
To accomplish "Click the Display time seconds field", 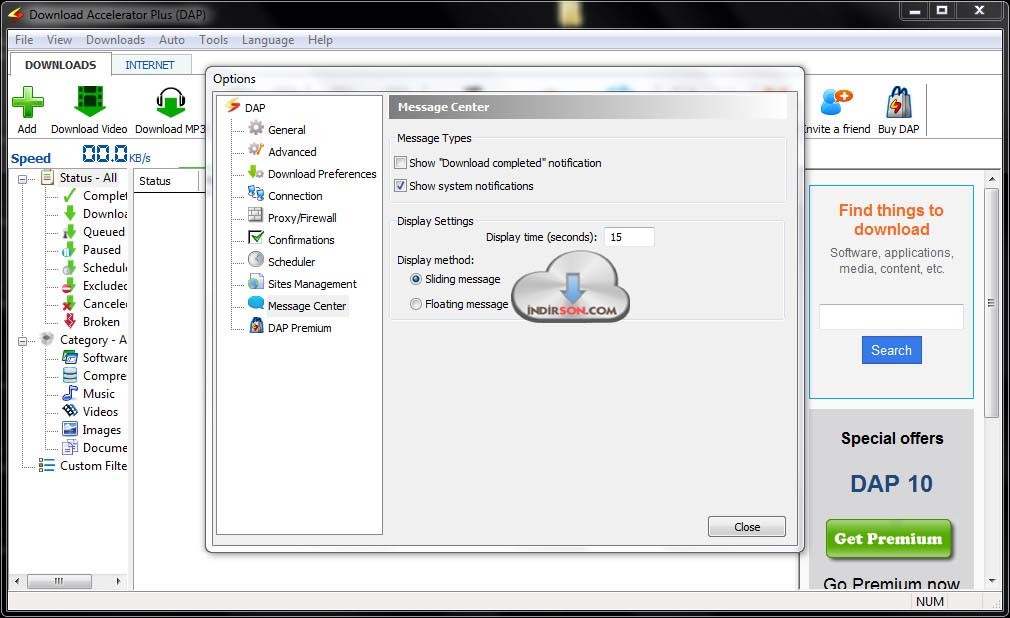I will click(x=629, y=237).
